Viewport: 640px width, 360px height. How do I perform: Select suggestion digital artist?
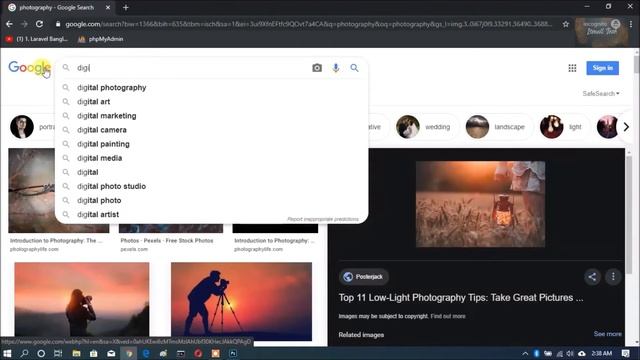[211, 214]
